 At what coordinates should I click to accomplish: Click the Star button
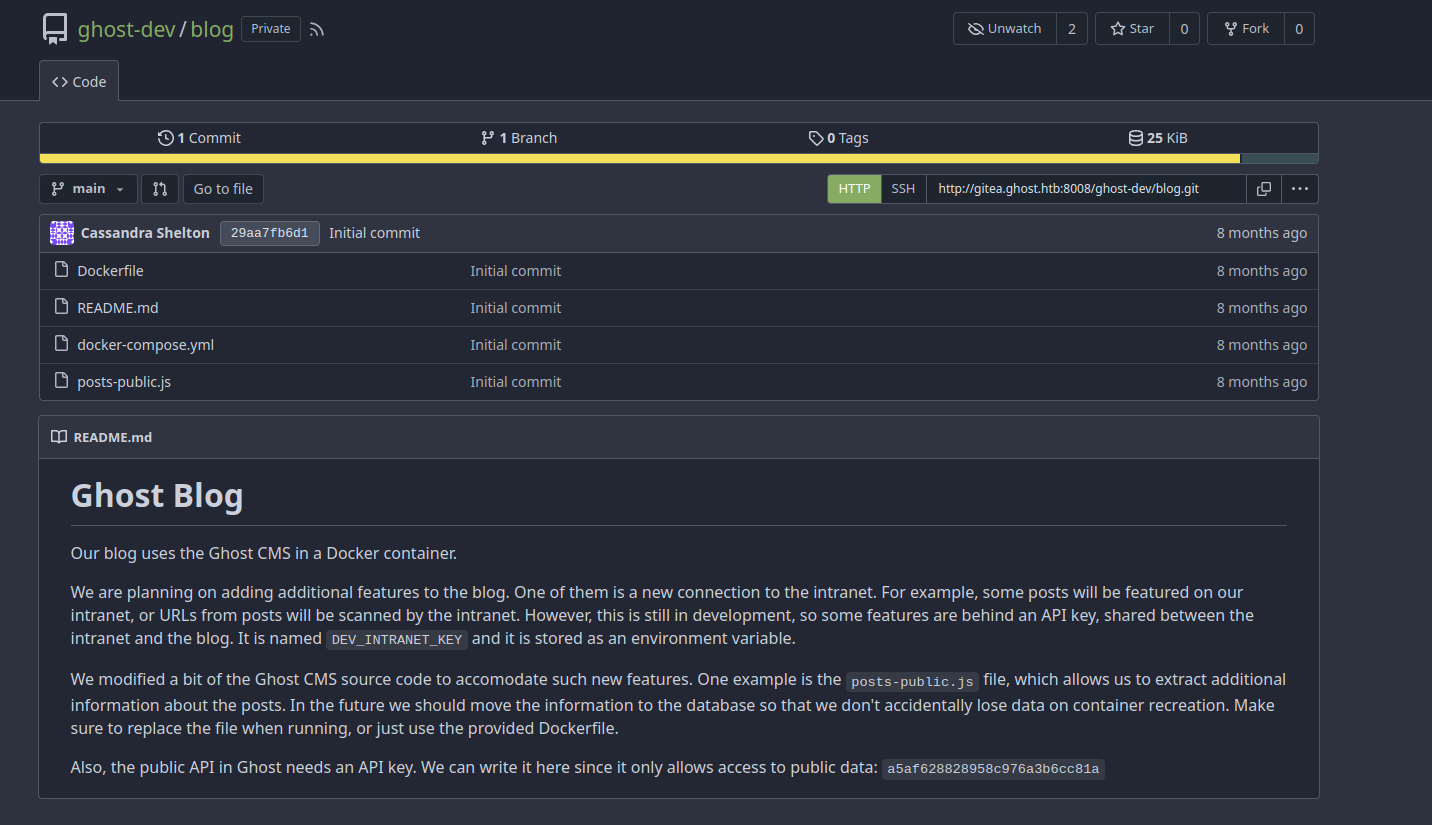[x=1131, y=29]
